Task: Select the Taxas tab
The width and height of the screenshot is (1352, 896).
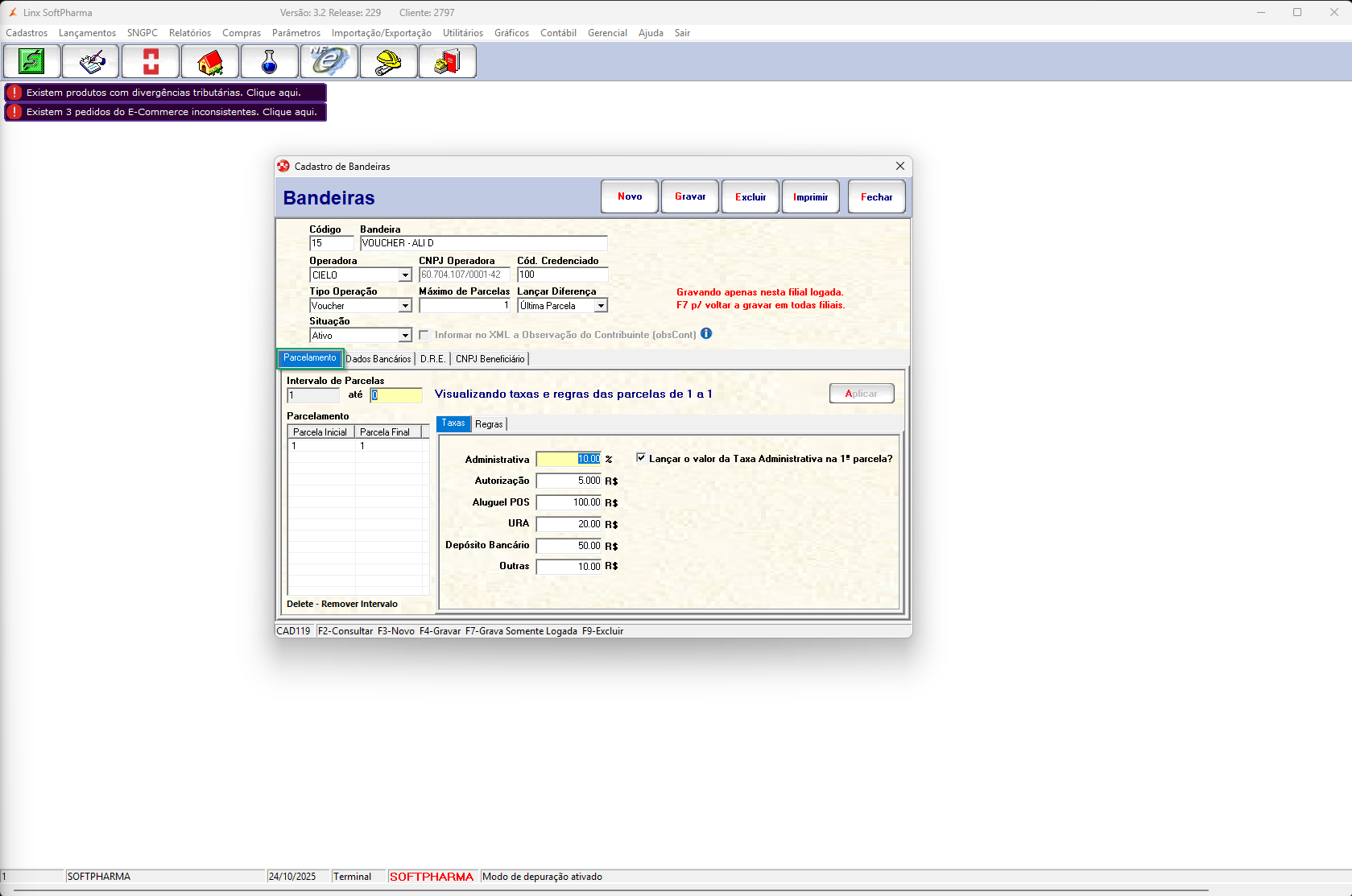Action: 453,423
